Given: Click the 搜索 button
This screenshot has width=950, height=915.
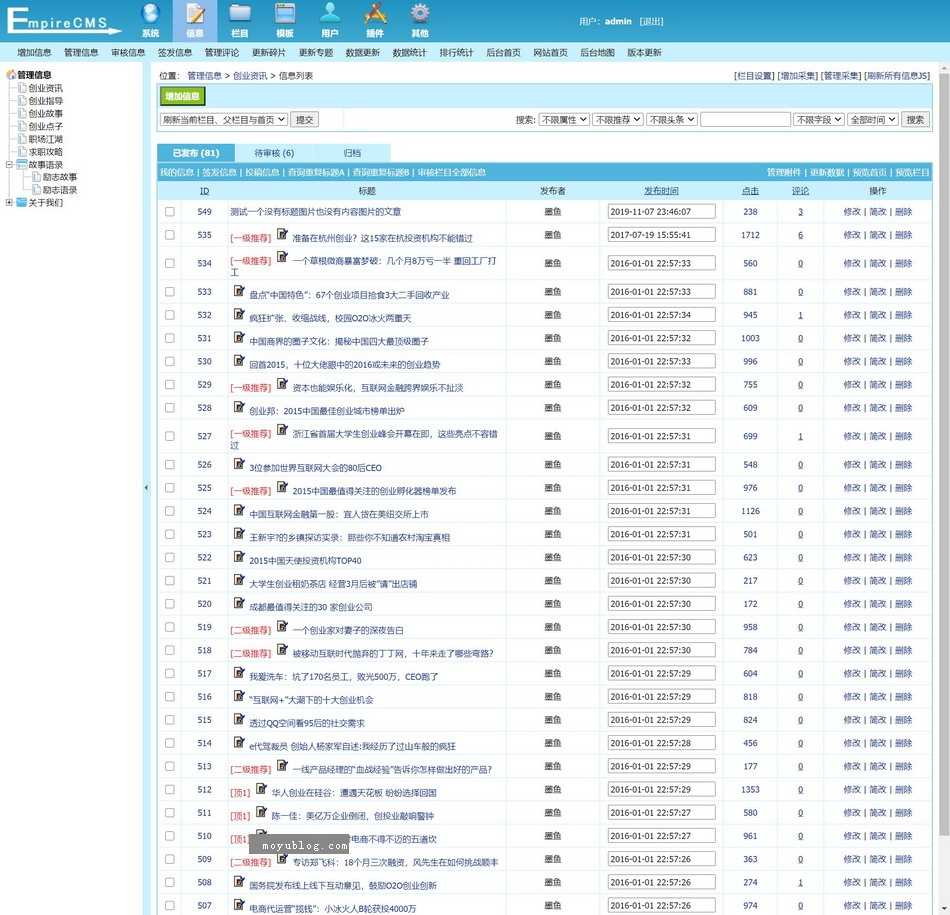Looking at the screenshot, I should point(915,119).
